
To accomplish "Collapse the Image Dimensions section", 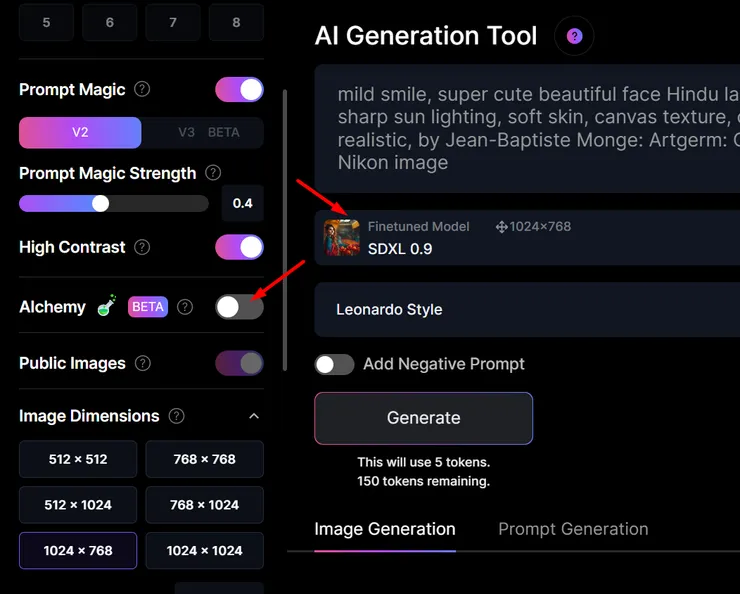I will coord(254,416).
